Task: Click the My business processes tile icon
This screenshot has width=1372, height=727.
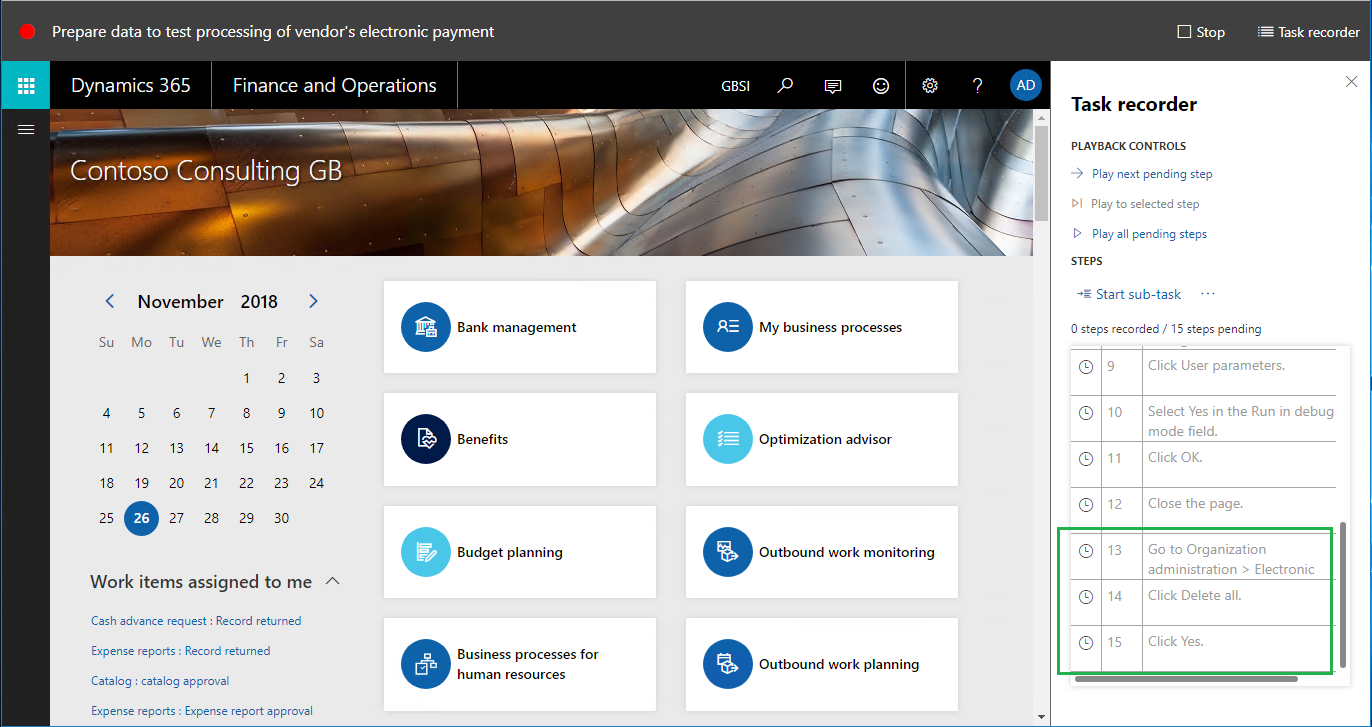Action: [728, 327]
